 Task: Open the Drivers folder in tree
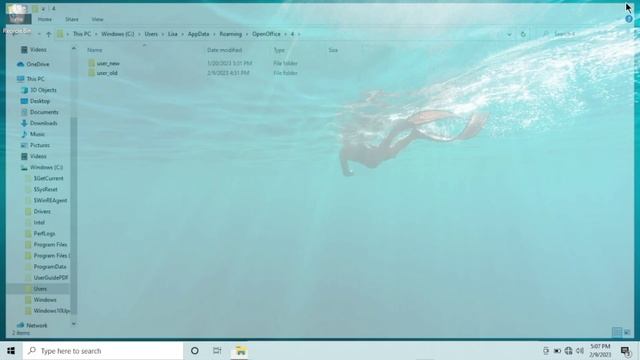[x=42, y=211]
